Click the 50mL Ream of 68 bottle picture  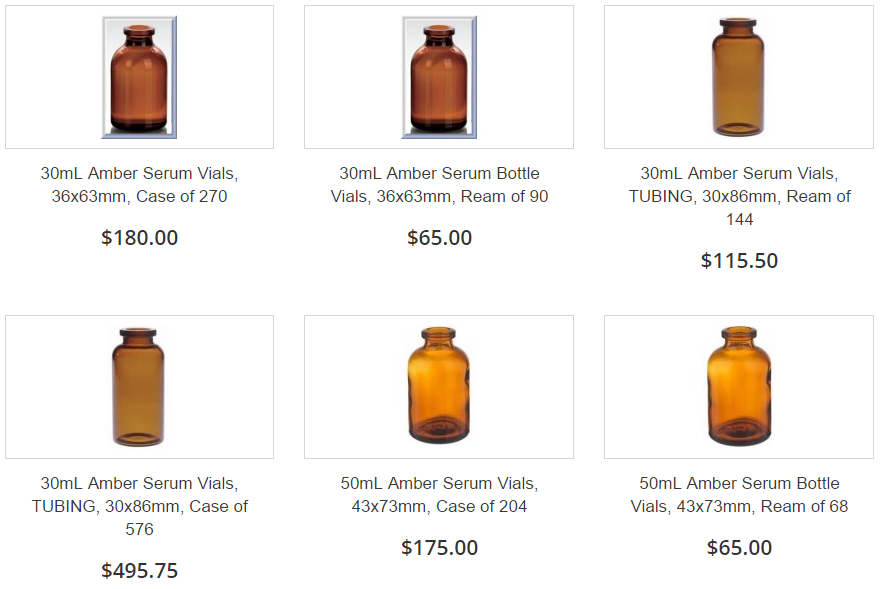(739, 386)
